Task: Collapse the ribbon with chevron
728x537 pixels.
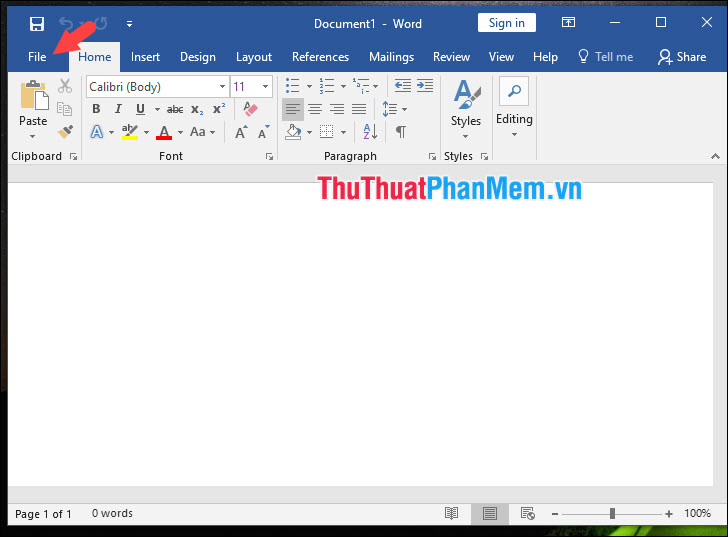Action: coord(715,156)
